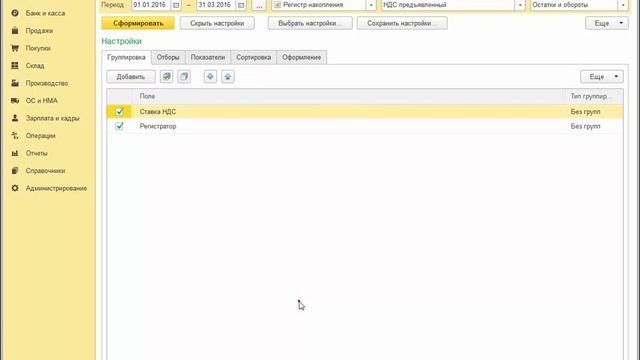
Task: Click the Покупки cart icon
Action: [15, 48]
